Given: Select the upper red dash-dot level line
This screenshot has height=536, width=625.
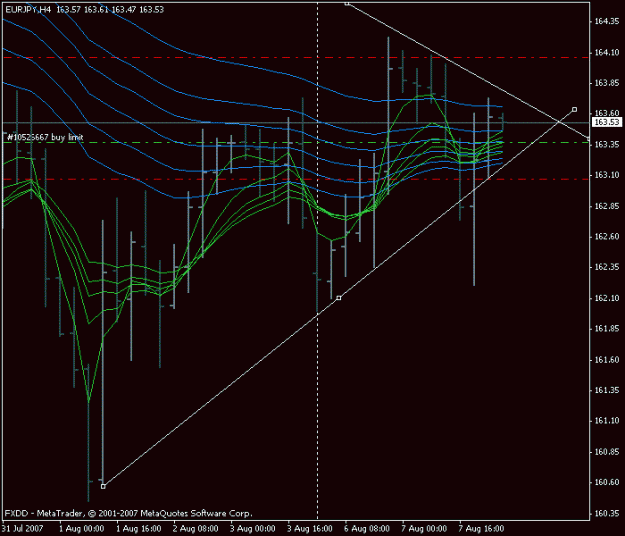Looking at the screenshot, I should point(296,58).
